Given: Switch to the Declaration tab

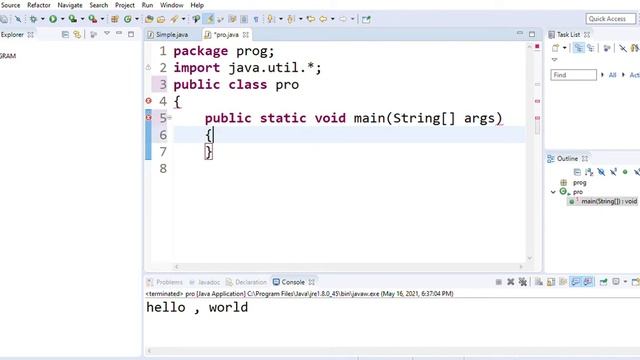Looking at the screenshot, I should (246, 282).
